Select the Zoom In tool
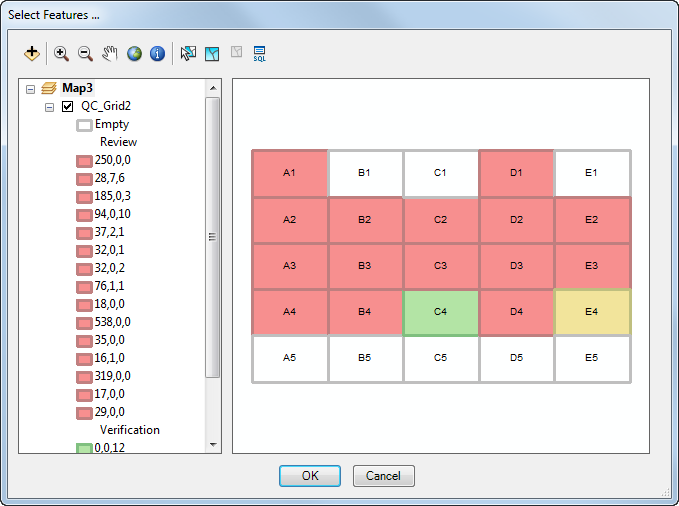Image resolution: width=679 pixels, height=506 pixels. click(61, 53)
